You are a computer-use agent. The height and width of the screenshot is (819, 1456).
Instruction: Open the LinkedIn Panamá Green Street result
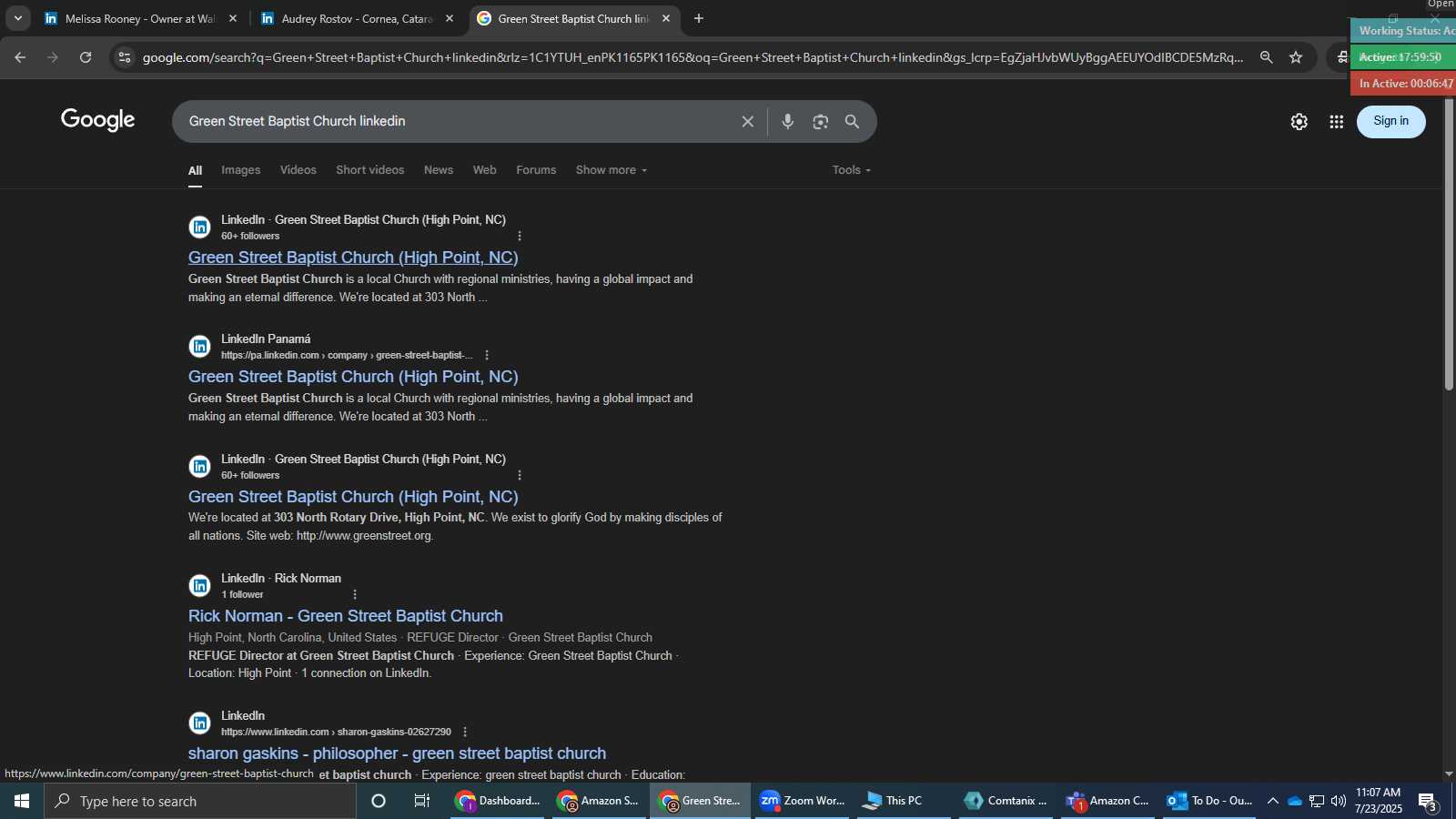353,377
